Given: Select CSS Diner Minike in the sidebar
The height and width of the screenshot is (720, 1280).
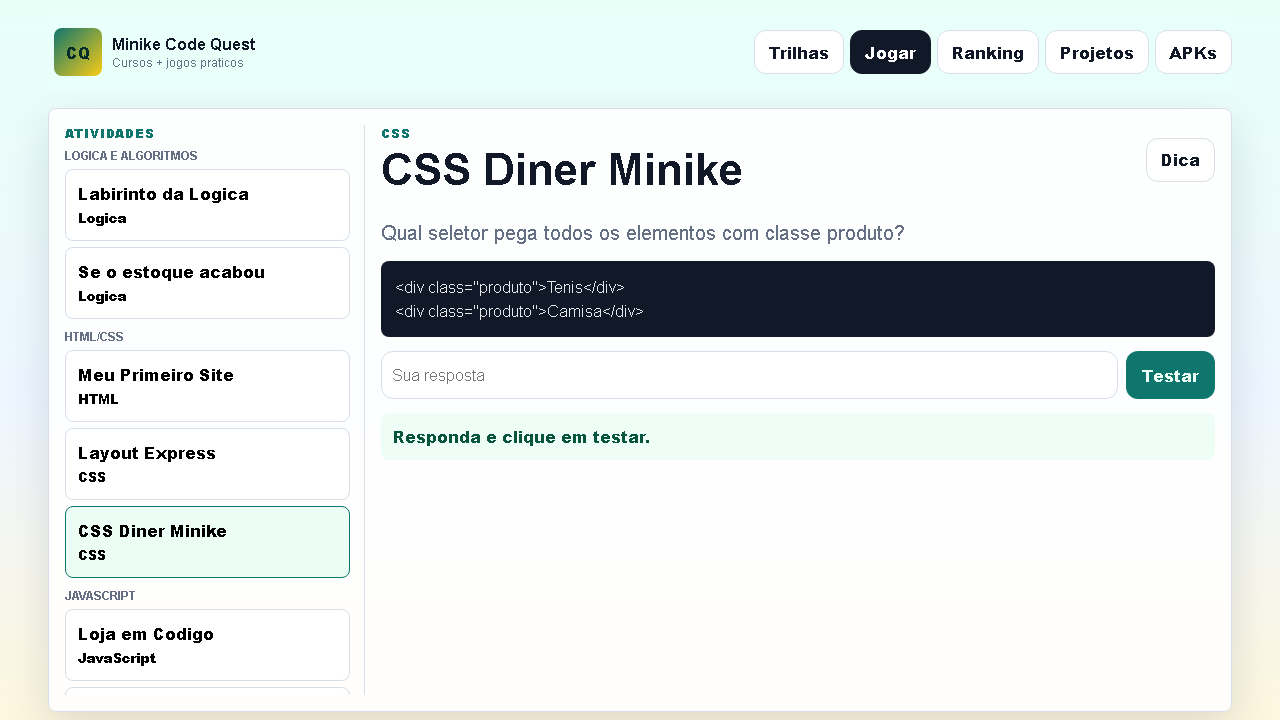Looking at the screenshot, I should 207,542.
